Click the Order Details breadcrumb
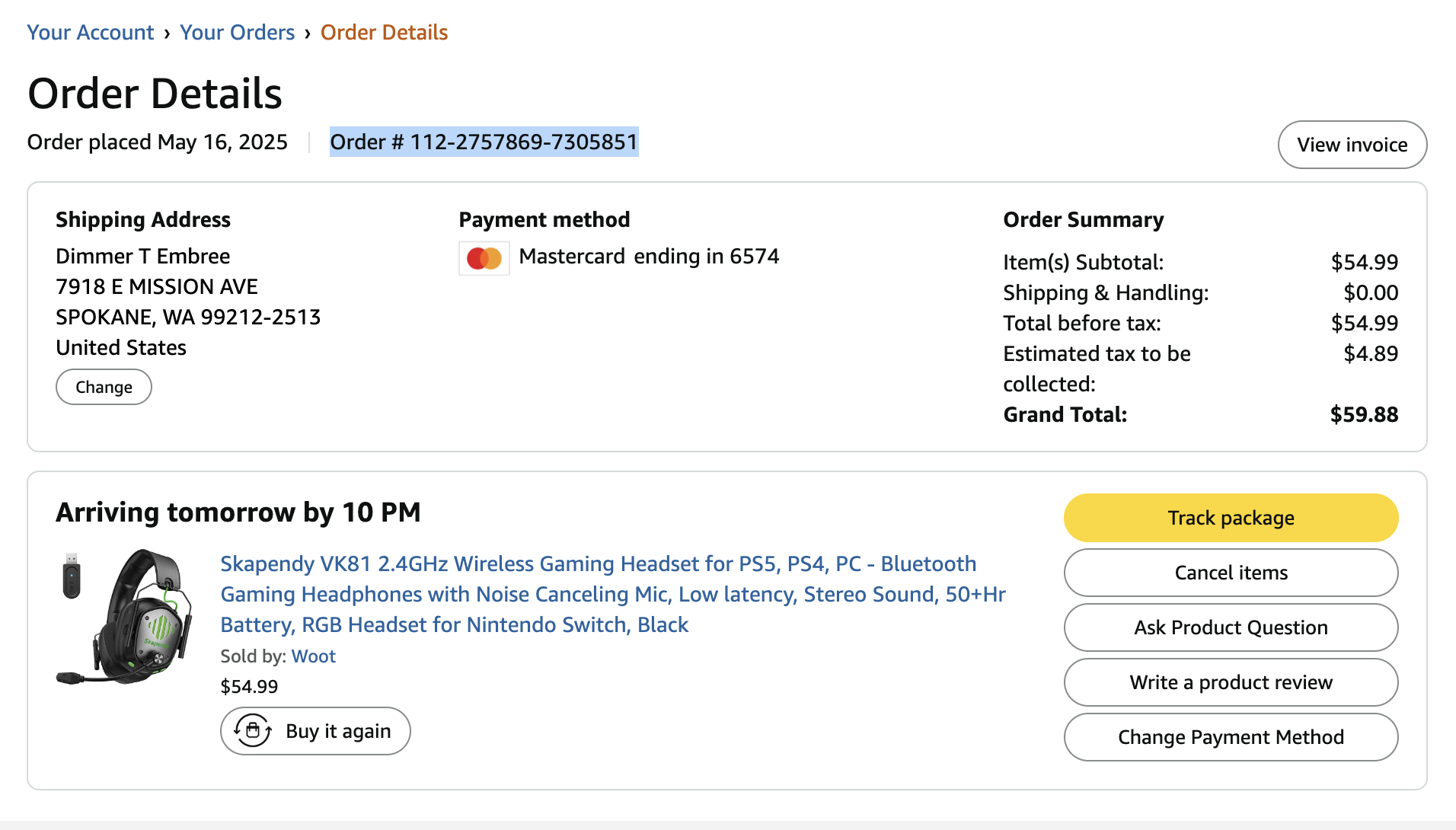 point(384,33)
